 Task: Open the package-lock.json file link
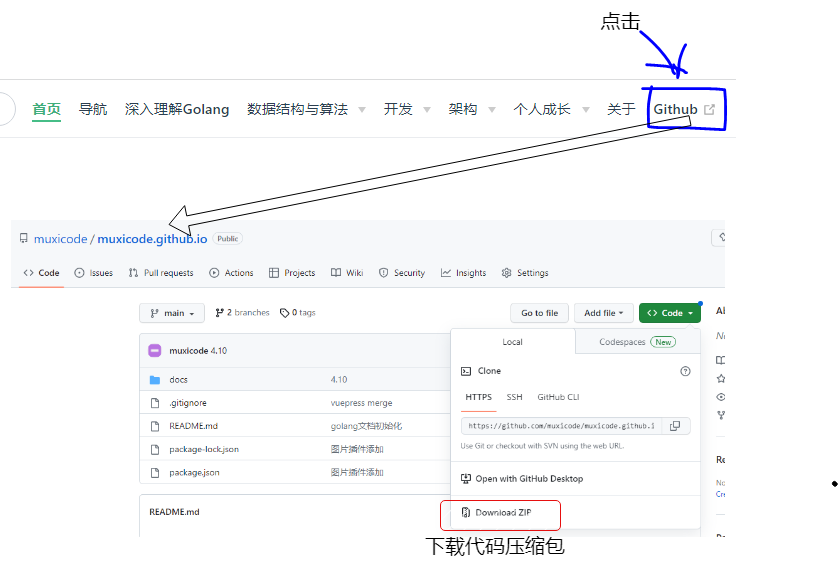(204, 449)
